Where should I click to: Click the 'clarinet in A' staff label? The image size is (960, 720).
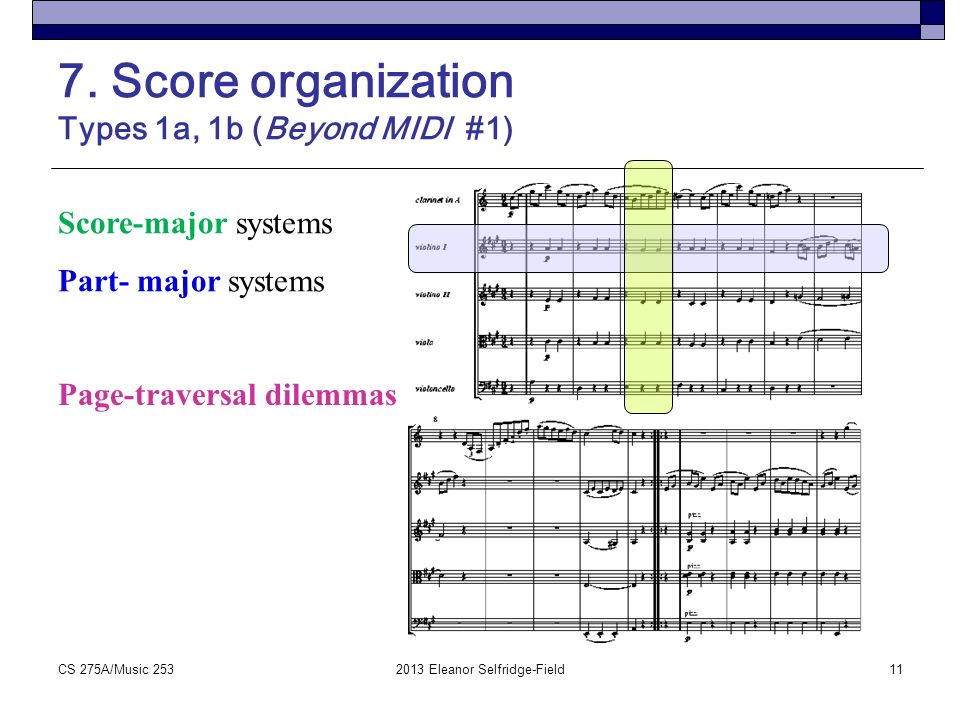[437, 200]
